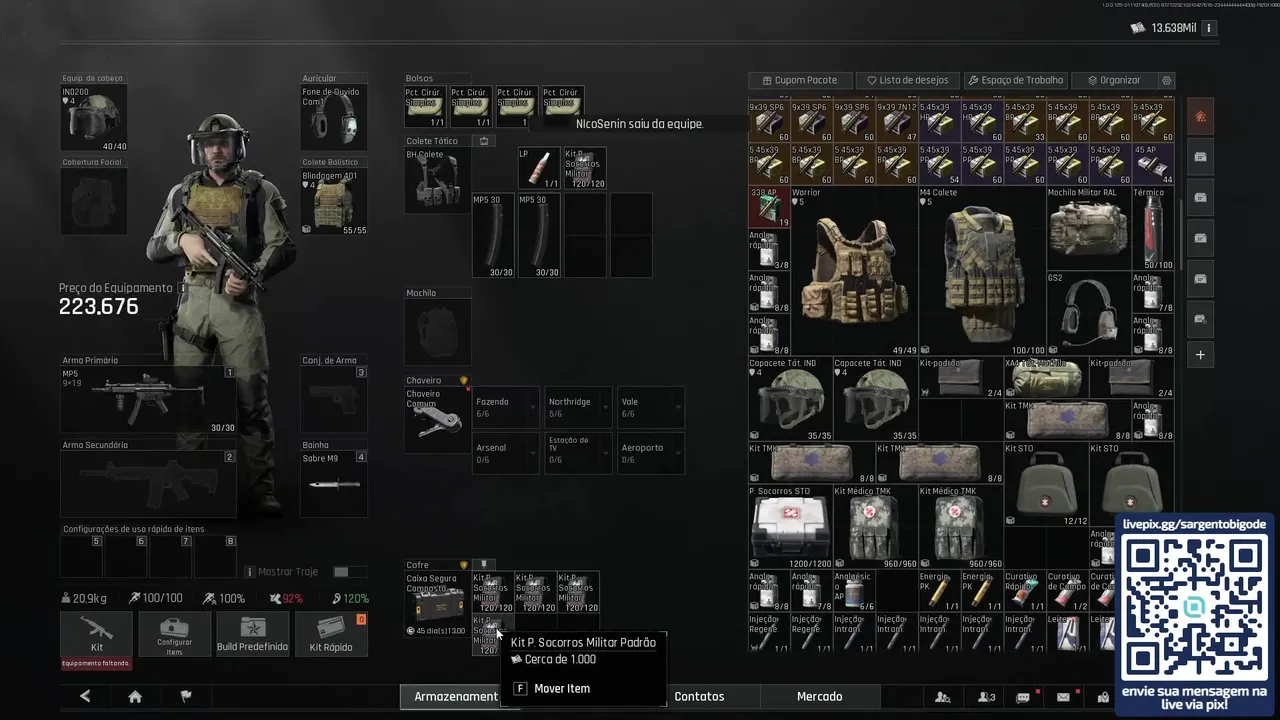This screenshot has width=1280, height=720.
Task: Click the pin icon next to Cofre
Action: 483,565
